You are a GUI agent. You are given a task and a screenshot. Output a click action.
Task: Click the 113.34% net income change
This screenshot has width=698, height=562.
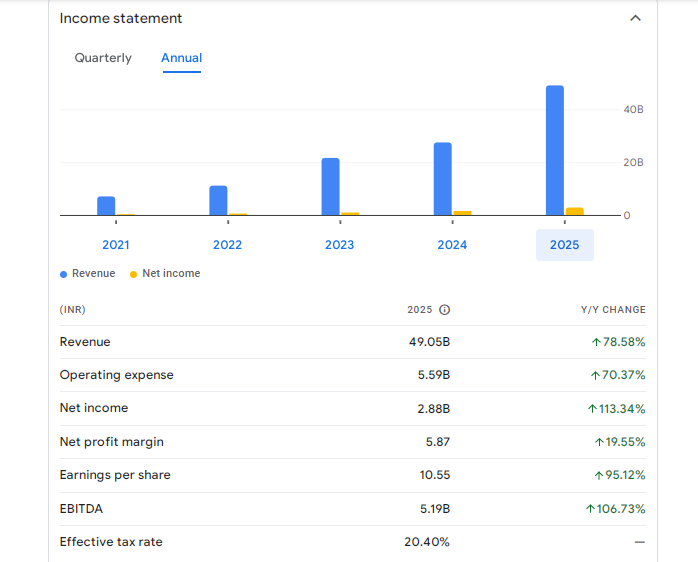click(616, 408)
